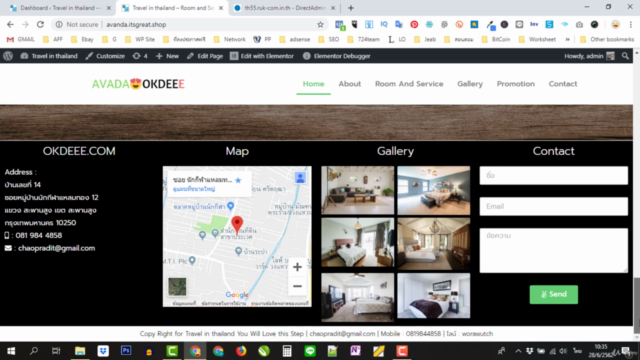This screenshot has height=360, width=640.
Task: Open Firefox from the taskbar
Action: 241,351
